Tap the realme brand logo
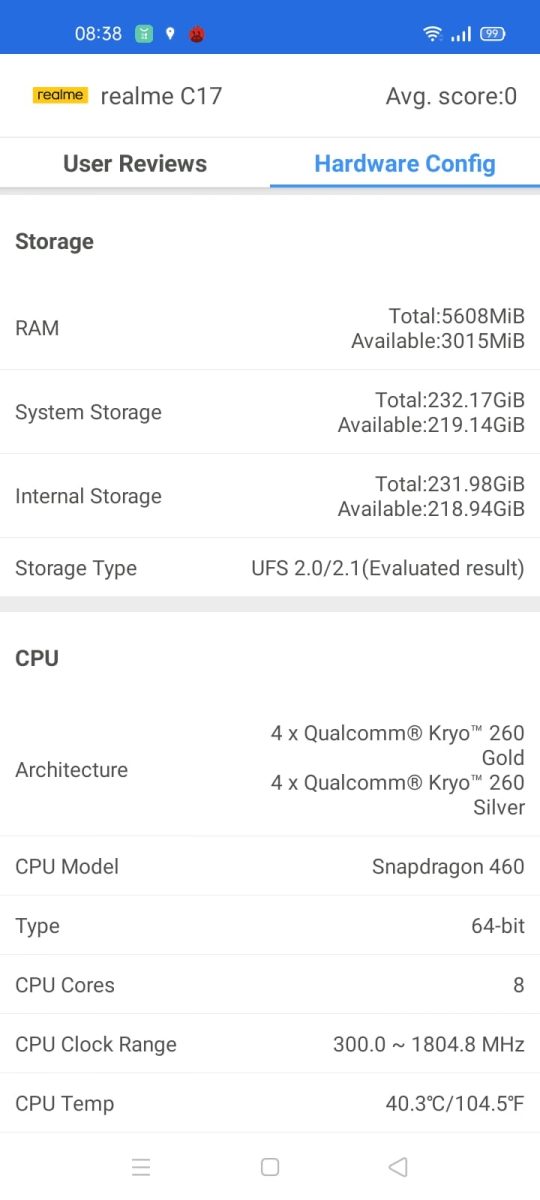Viewport: 540px width, 1200px height. click(x=60, y=96)
